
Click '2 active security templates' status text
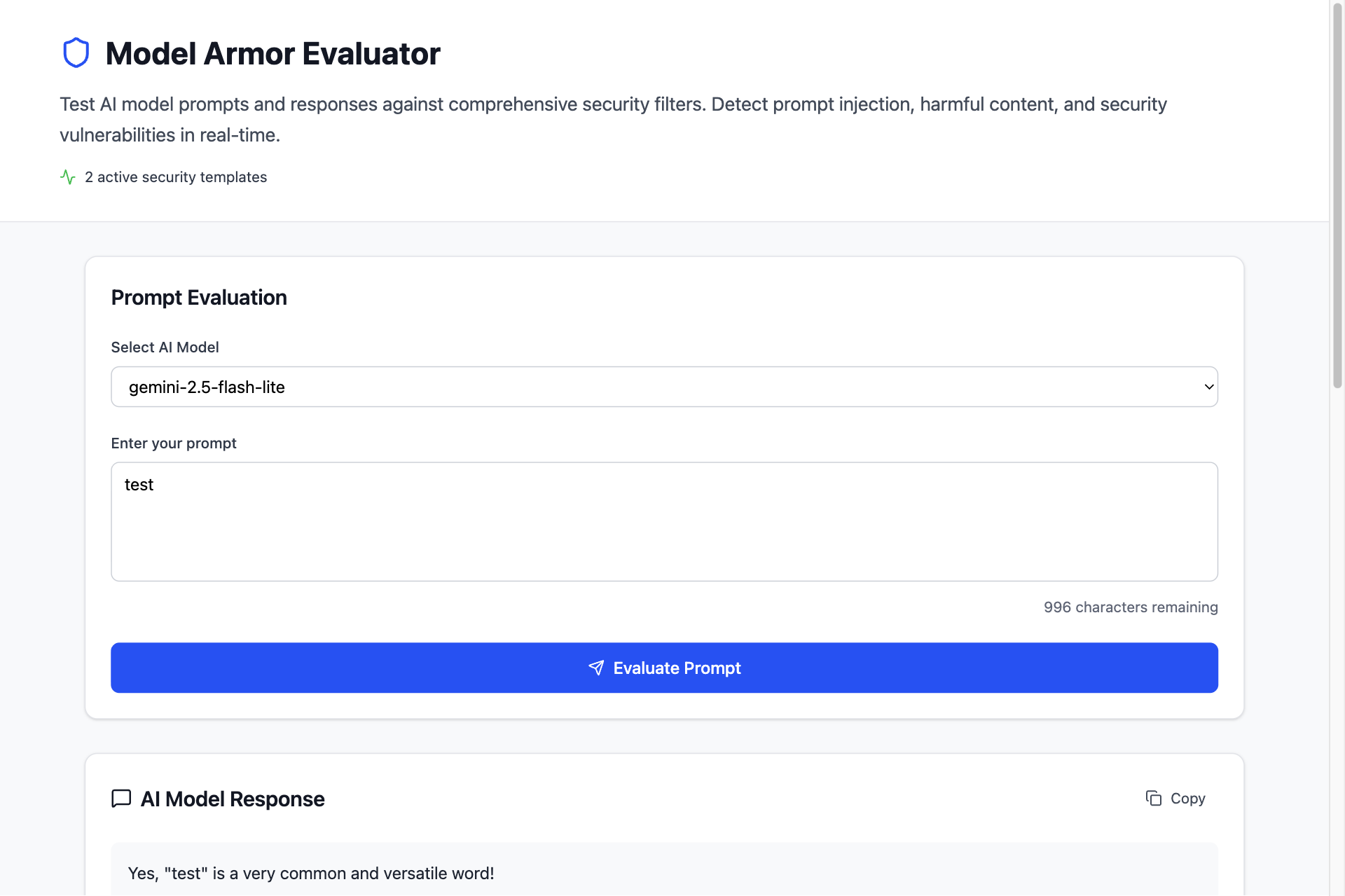(x=176, y=177)
